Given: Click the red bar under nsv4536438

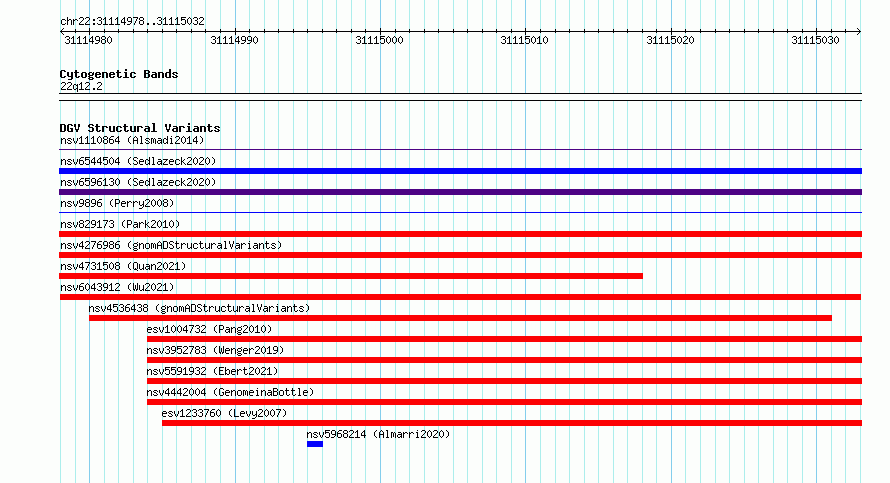Looking at the screenshot, I should point(460,318).
